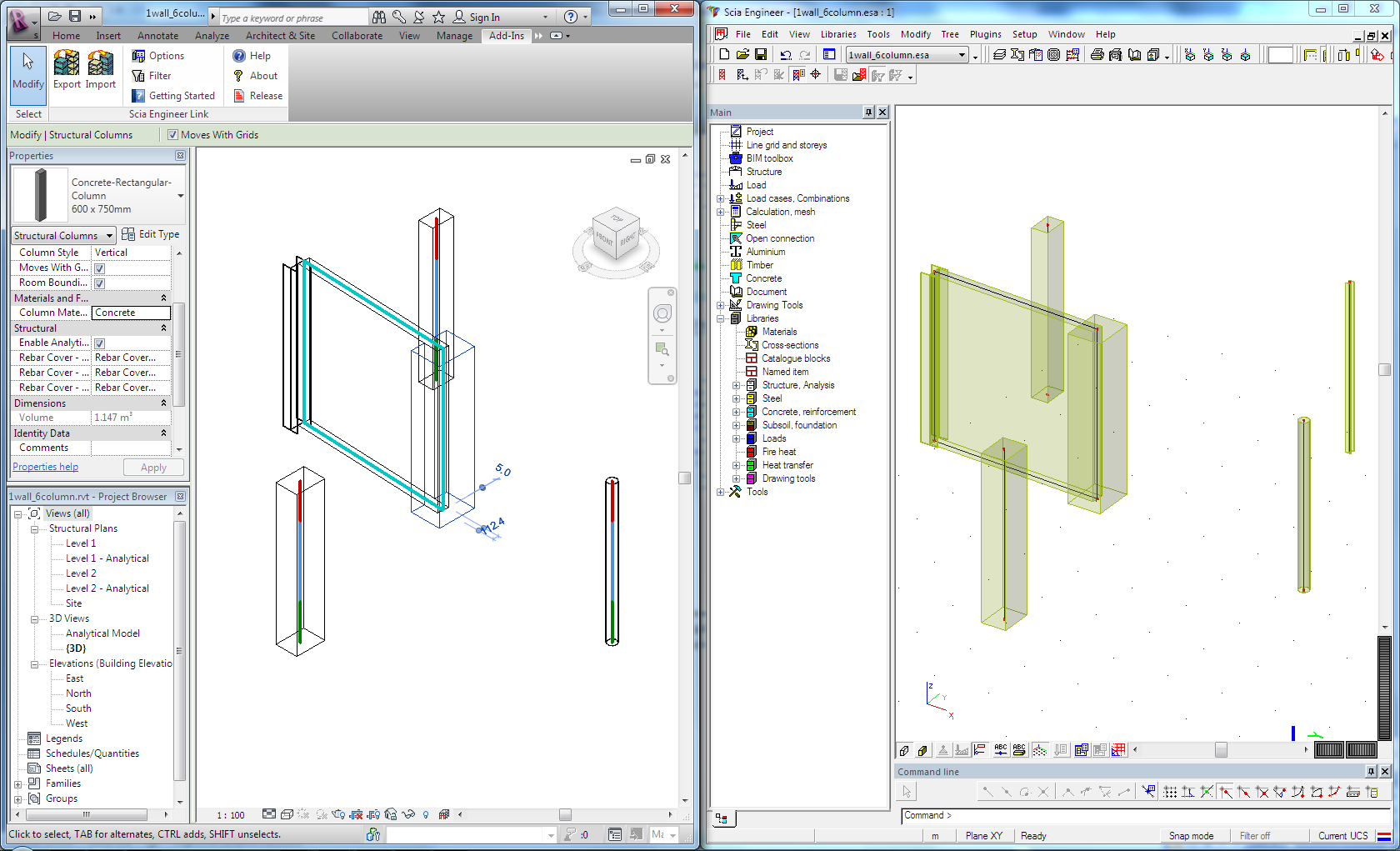The height and width of the screenshot is (851, 1400).
Task: Click the Print icon in Scia Engineer toolbar
Action: pyautogui.click(x=1097, y=54)
